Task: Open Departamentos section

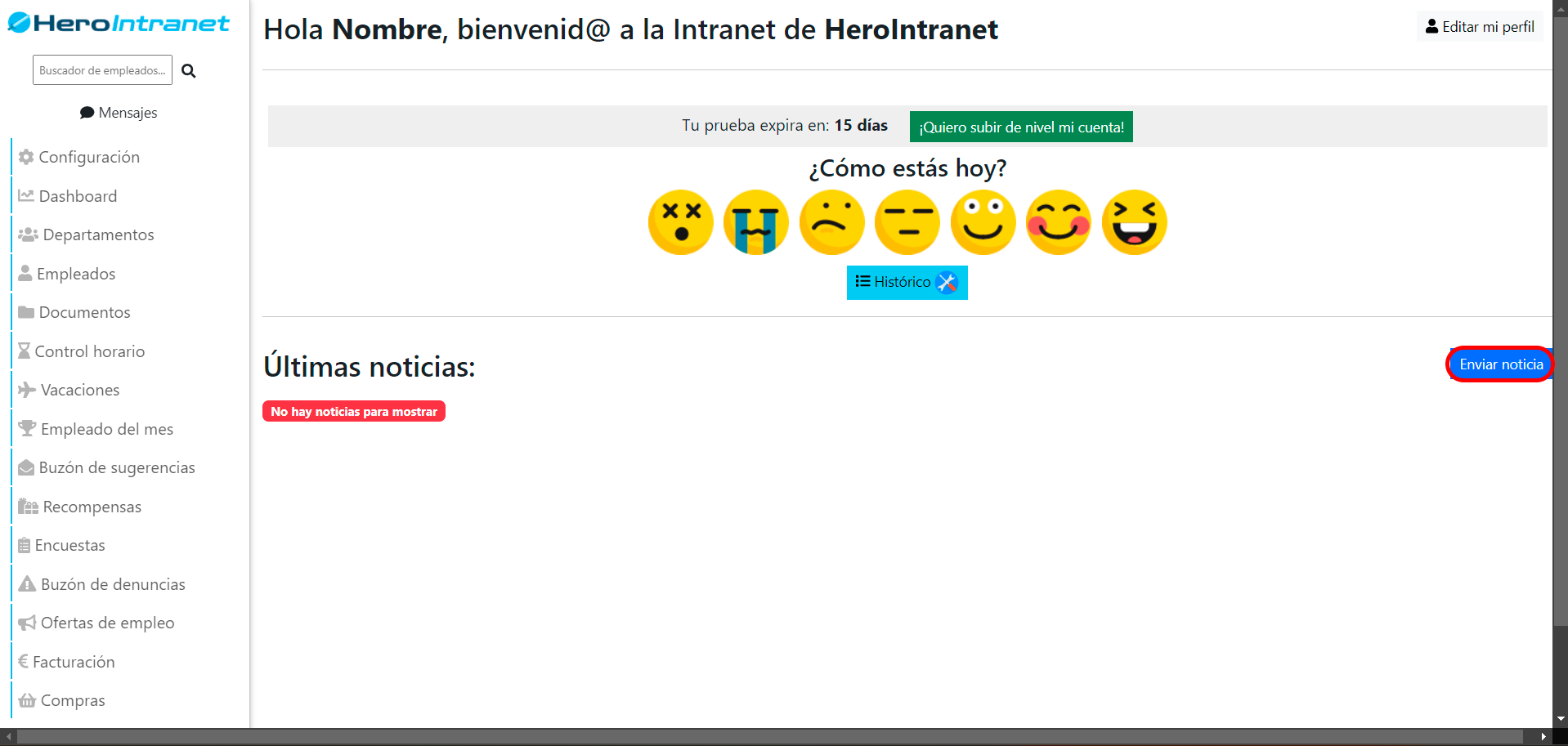Action: pyautogui.click(x=86, y=235)
